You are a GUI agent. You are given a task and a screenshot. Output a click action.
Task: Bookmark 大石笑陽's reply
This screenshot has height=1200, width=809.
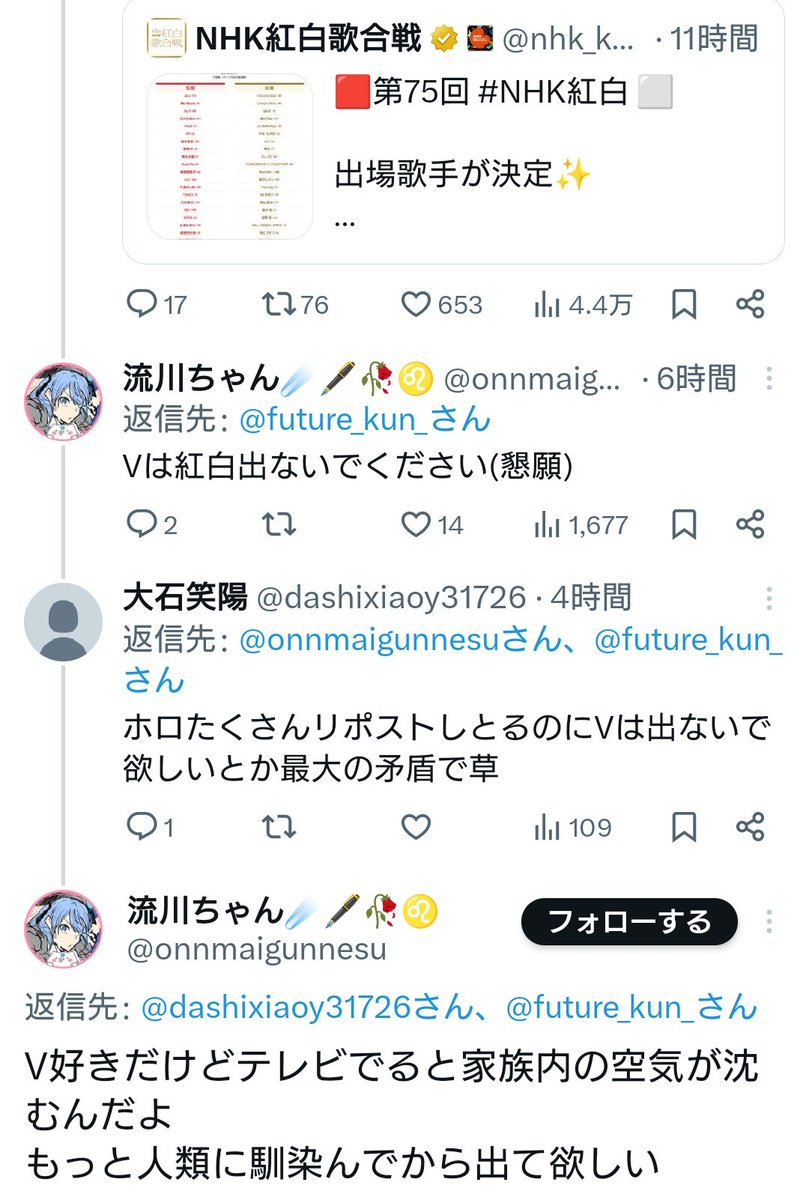(x=684, y=826)
